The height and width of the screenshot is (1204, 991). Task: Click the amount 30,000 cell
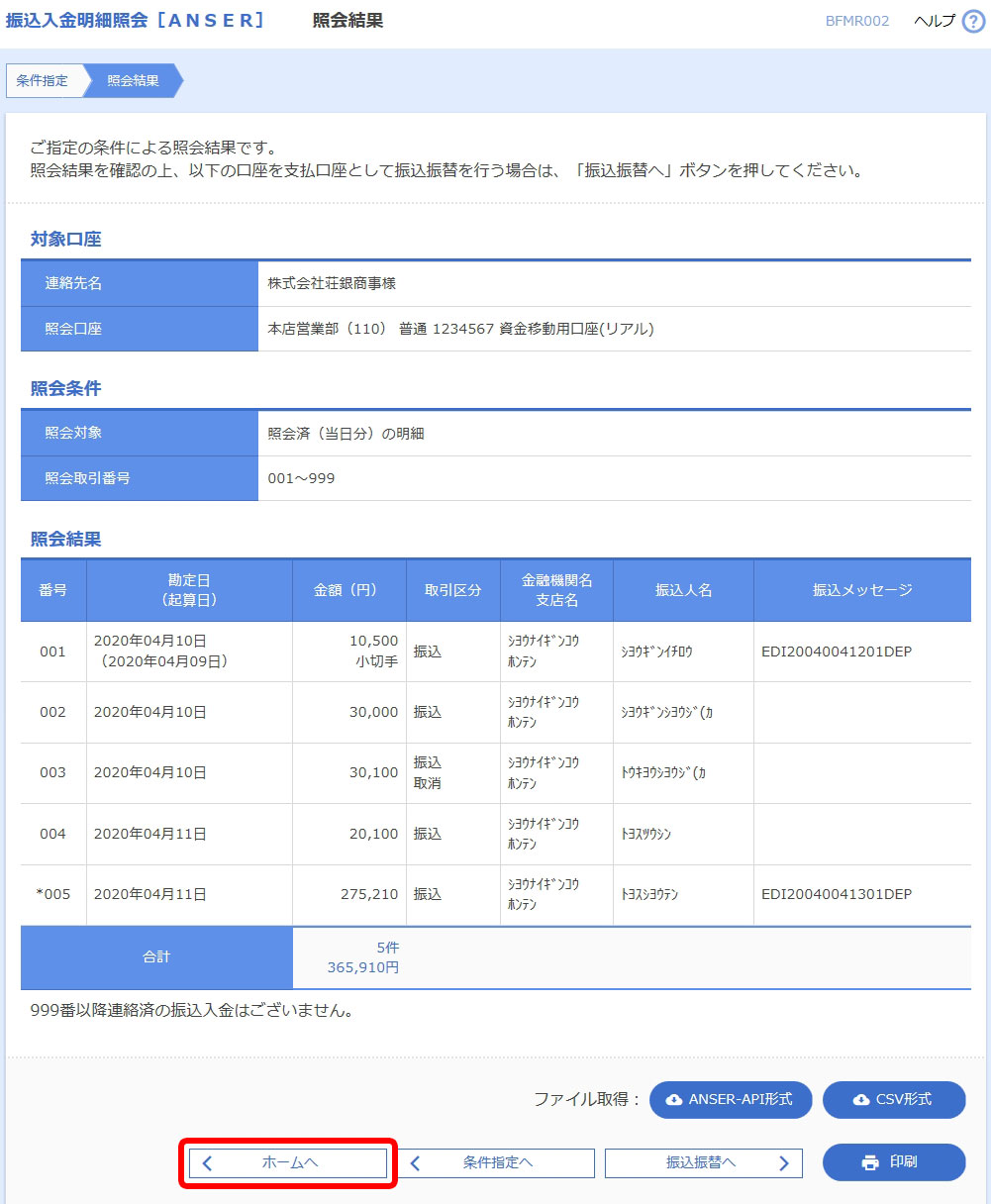(x=349, y=713)
